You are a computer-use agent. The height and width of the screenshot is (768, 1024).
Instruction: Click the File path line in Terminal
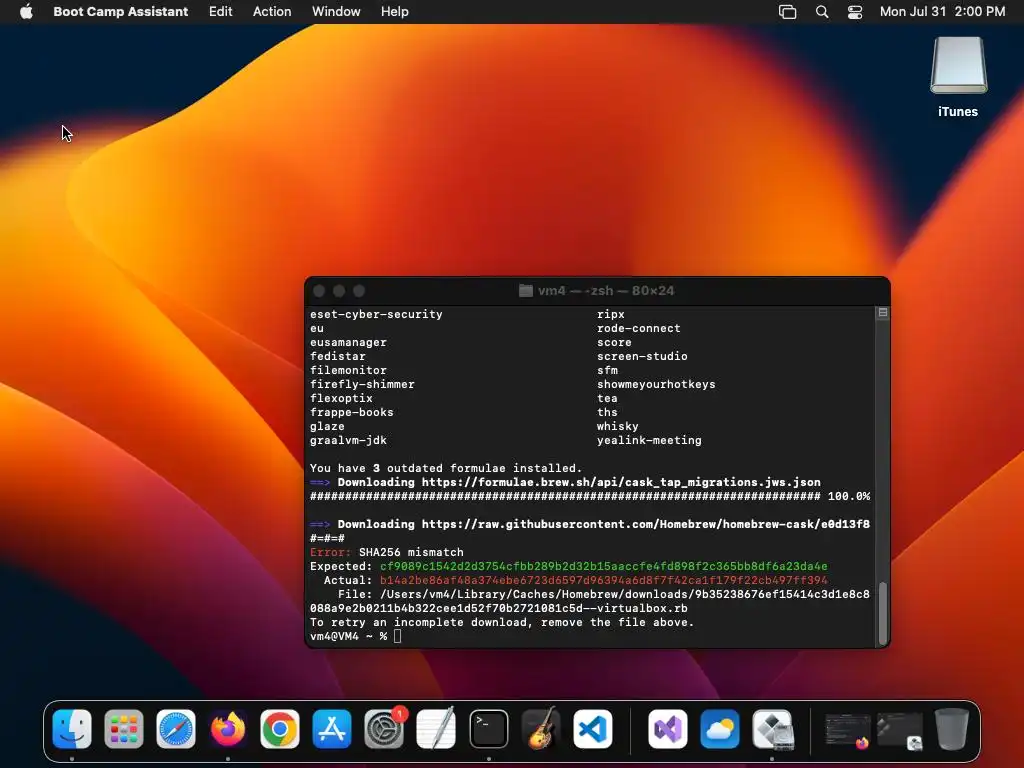pos(603,594)
